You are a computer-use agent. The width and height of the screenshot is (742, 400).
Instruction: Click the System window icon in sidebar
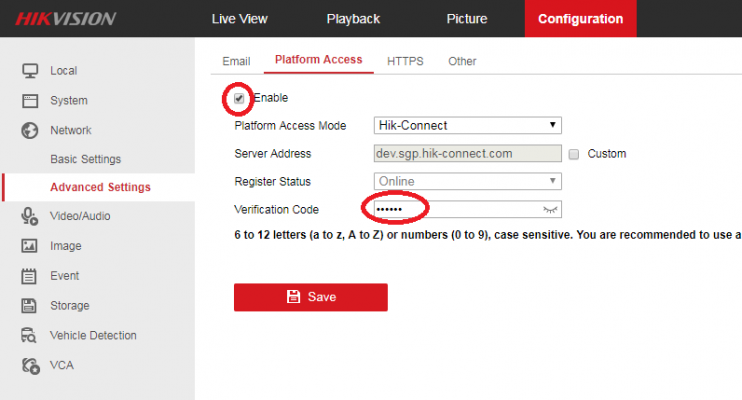(x=30, y=101)
